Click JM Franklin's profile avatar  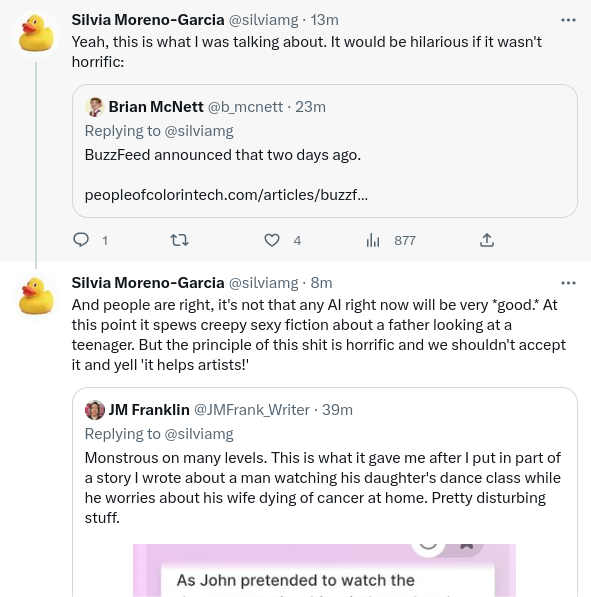95,410
